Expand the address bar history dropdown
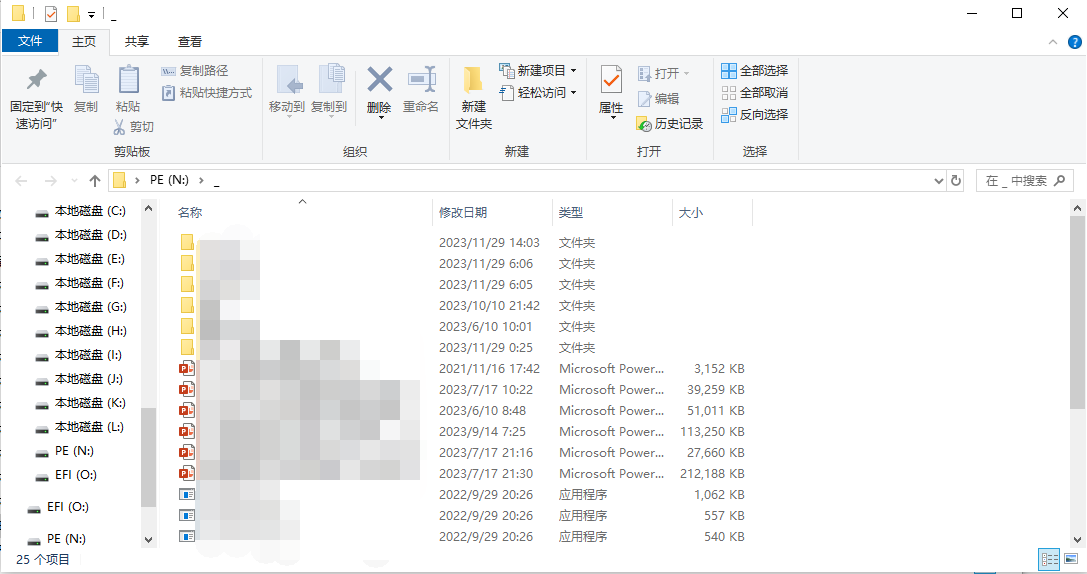 point(938,181)
